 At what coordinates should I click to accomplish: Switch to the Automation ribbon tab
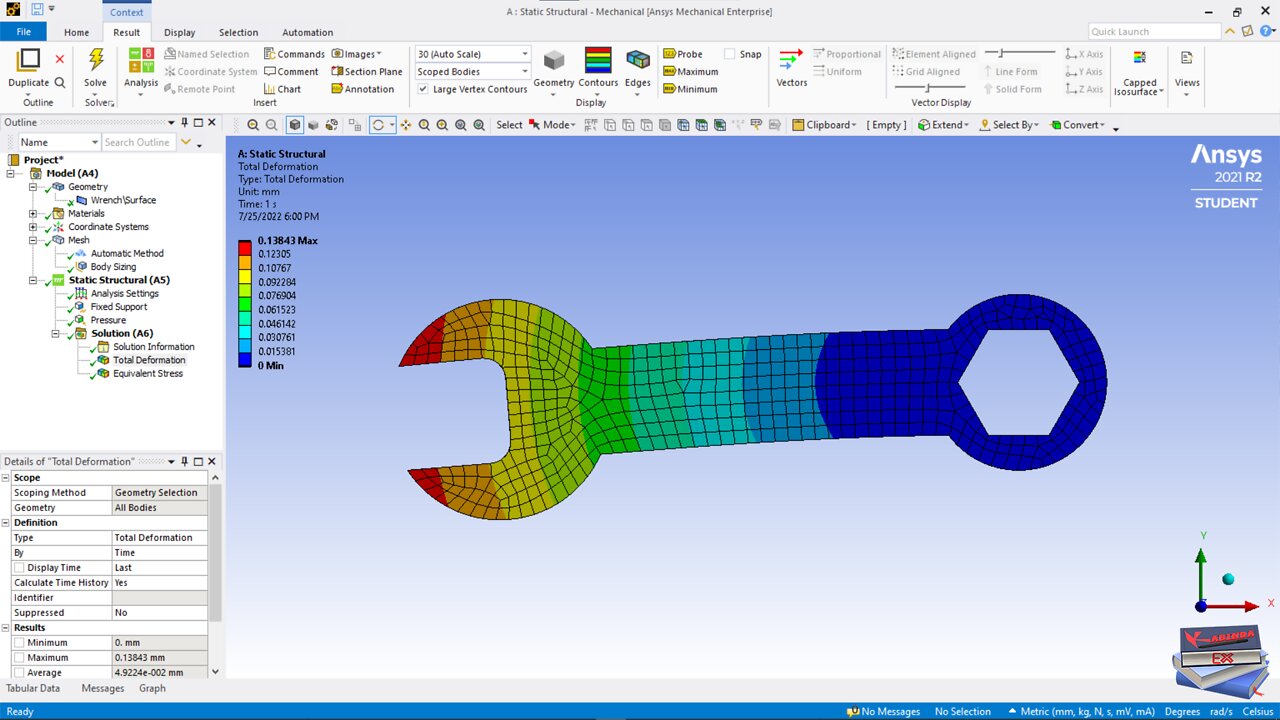click(x=308, y=32)
